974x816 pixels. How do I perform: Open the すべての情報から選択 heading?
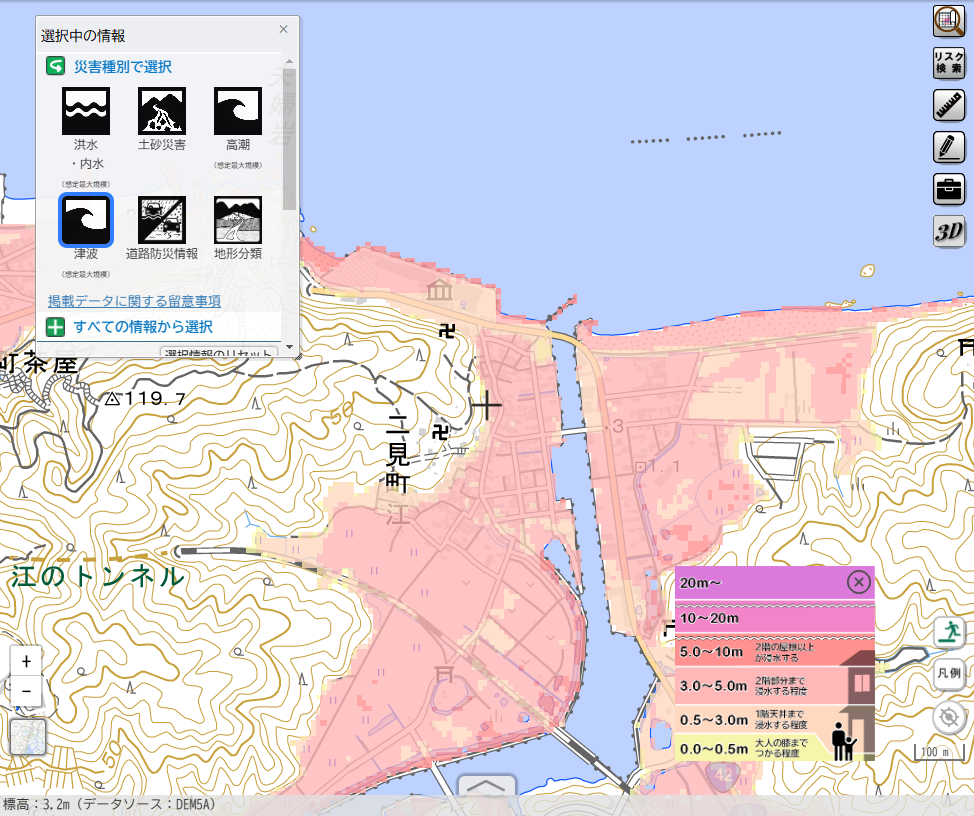143,327
